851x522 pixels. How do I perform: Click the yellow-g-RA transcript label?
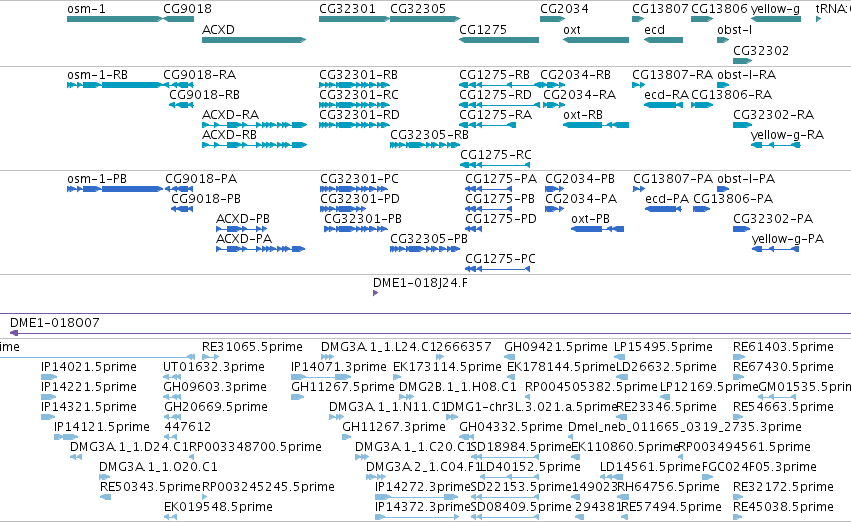[788, 135]
